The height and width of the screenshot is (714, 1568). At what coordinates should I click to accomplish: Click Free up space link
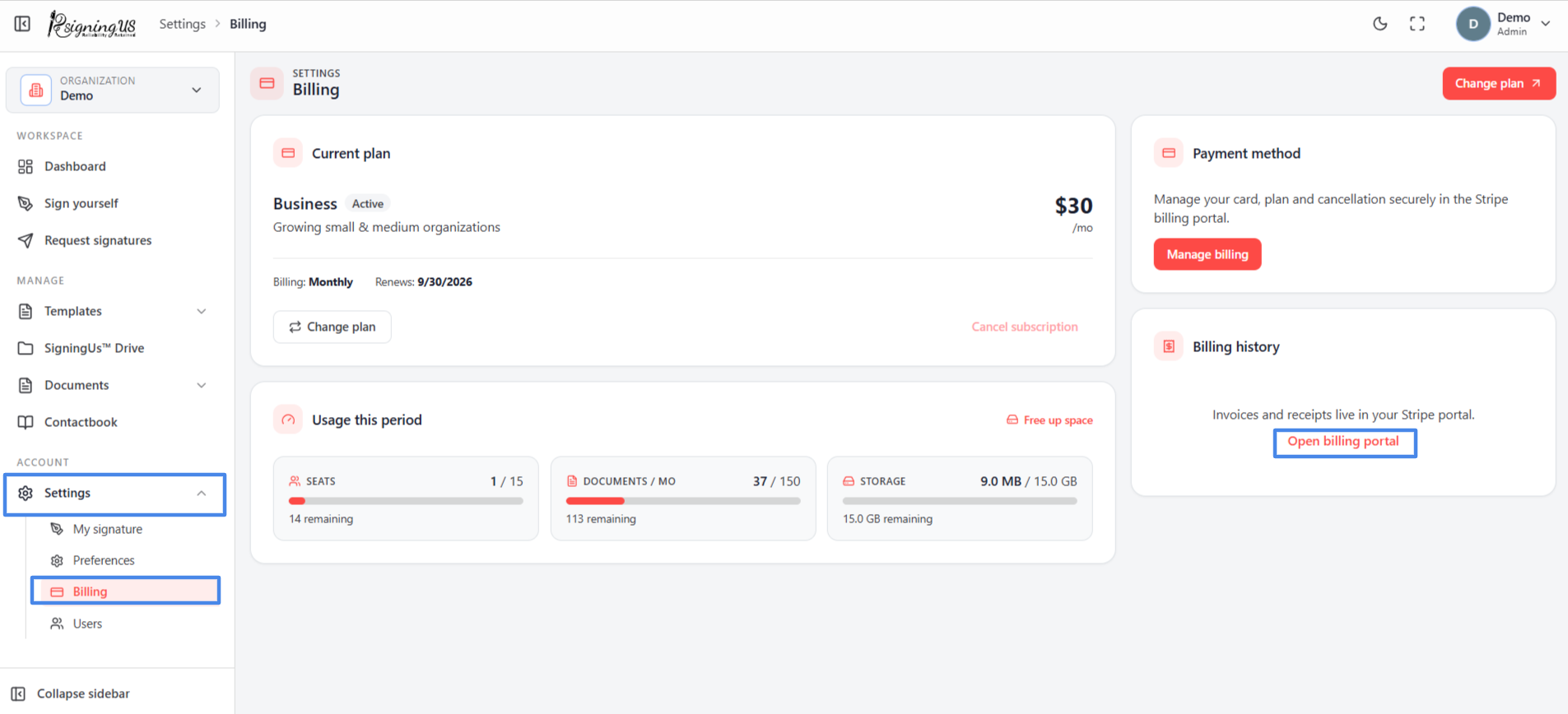(1049, 420)
